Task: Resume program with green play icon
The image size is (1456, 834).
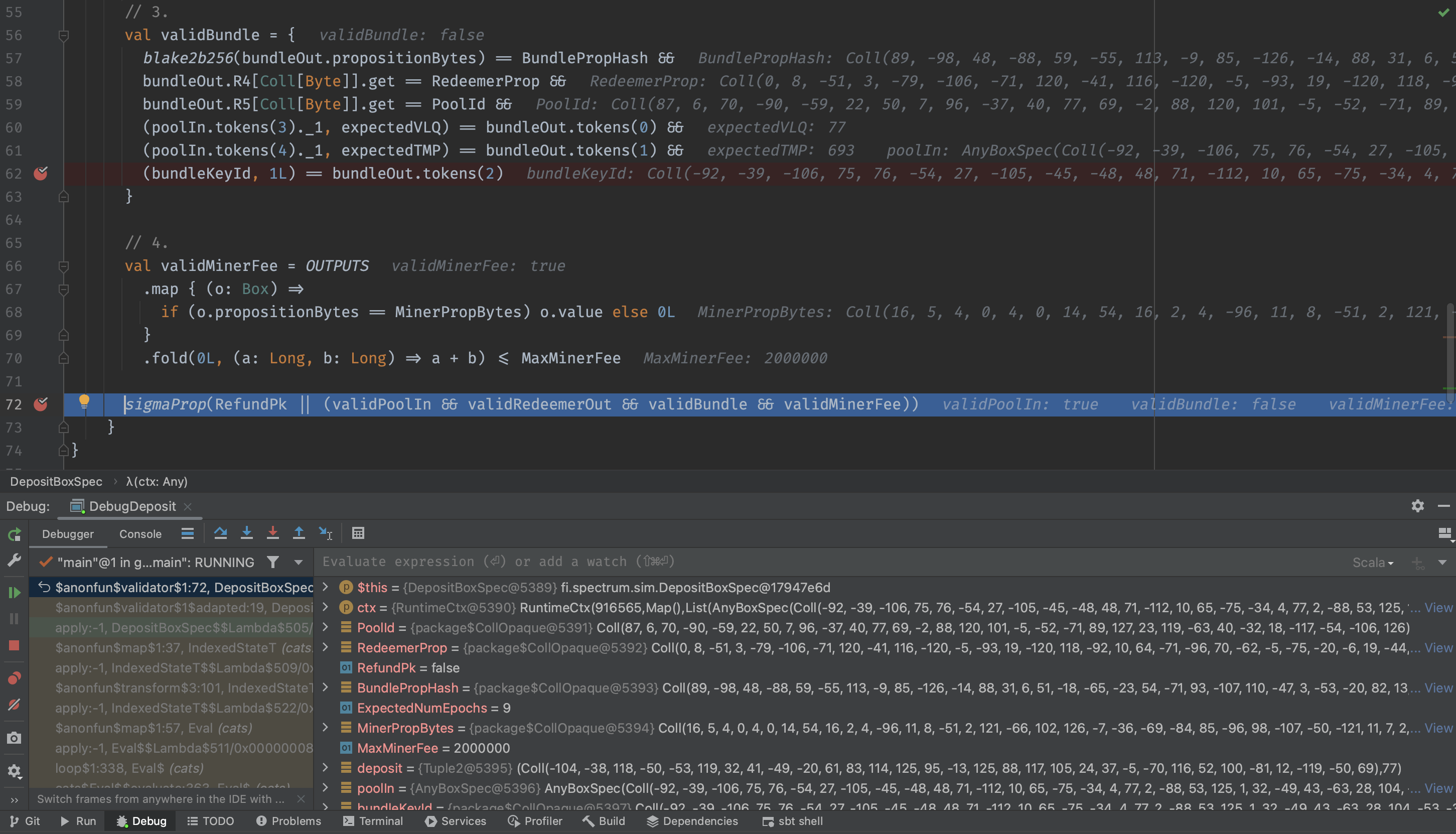Action: coord(15,592)
